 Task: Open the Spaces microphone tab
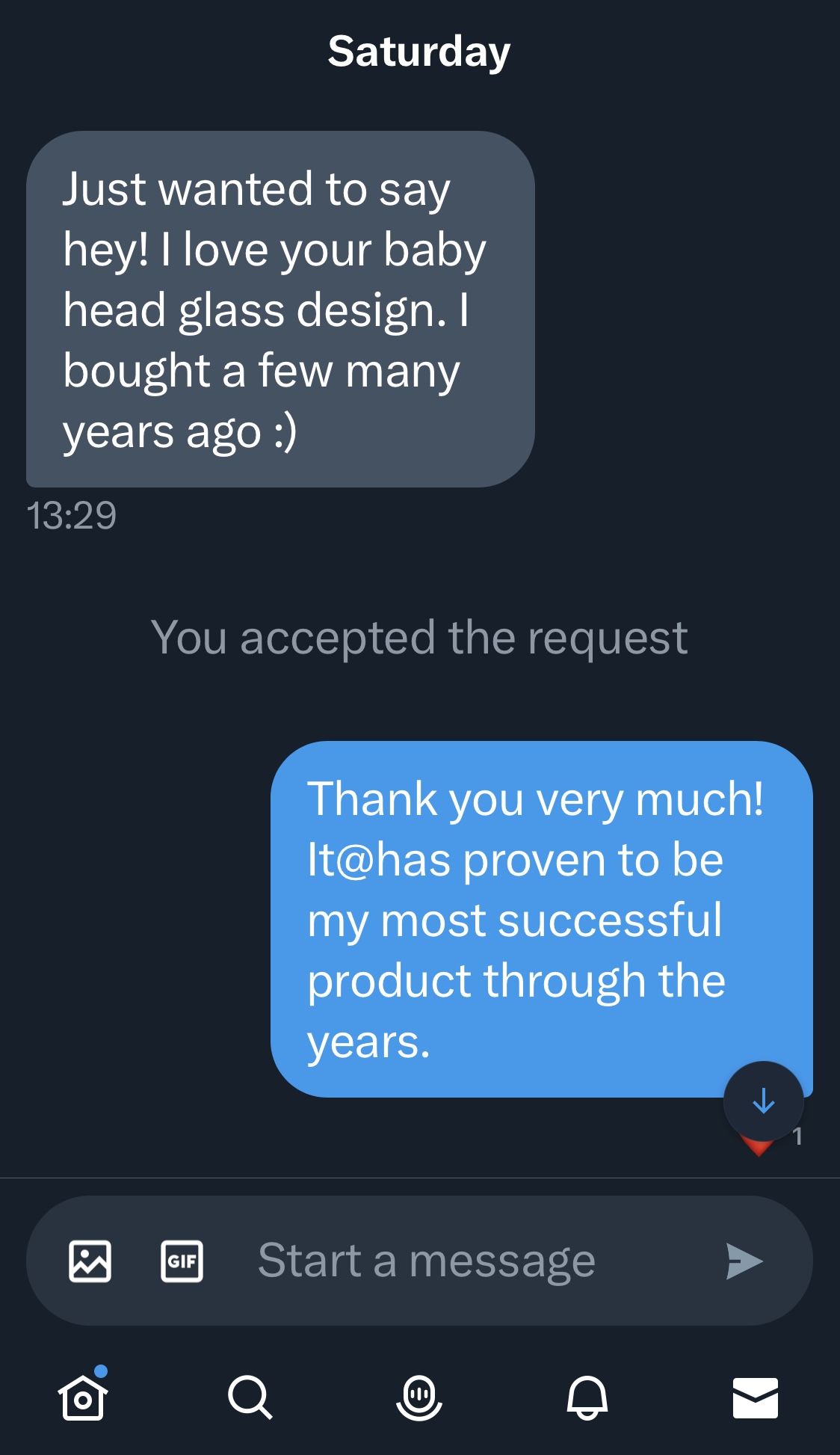coord(419,1397)
